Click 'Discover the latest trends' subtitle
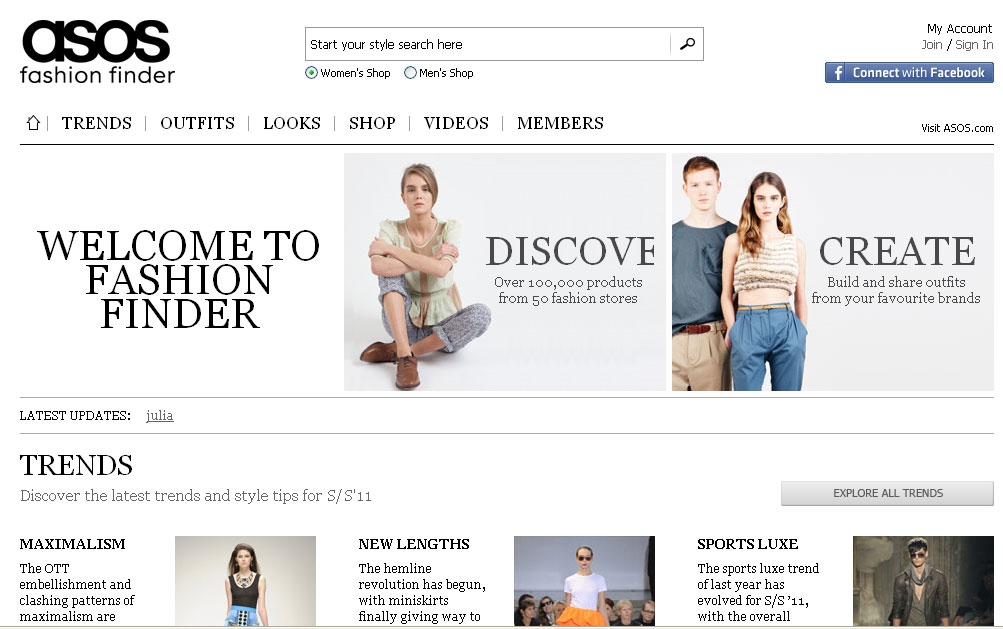The width and height of the screenshot is (1003, 629). [196, 496]
